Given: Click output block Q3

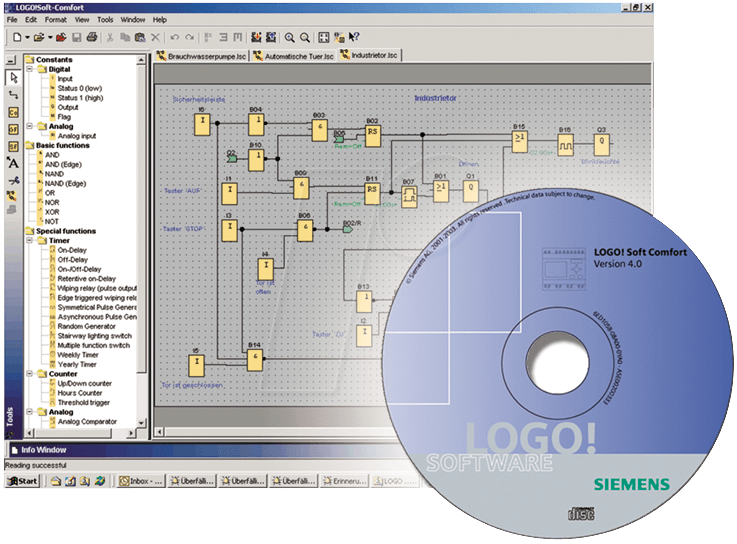Looking at the screenshot, I should point(602,144).
